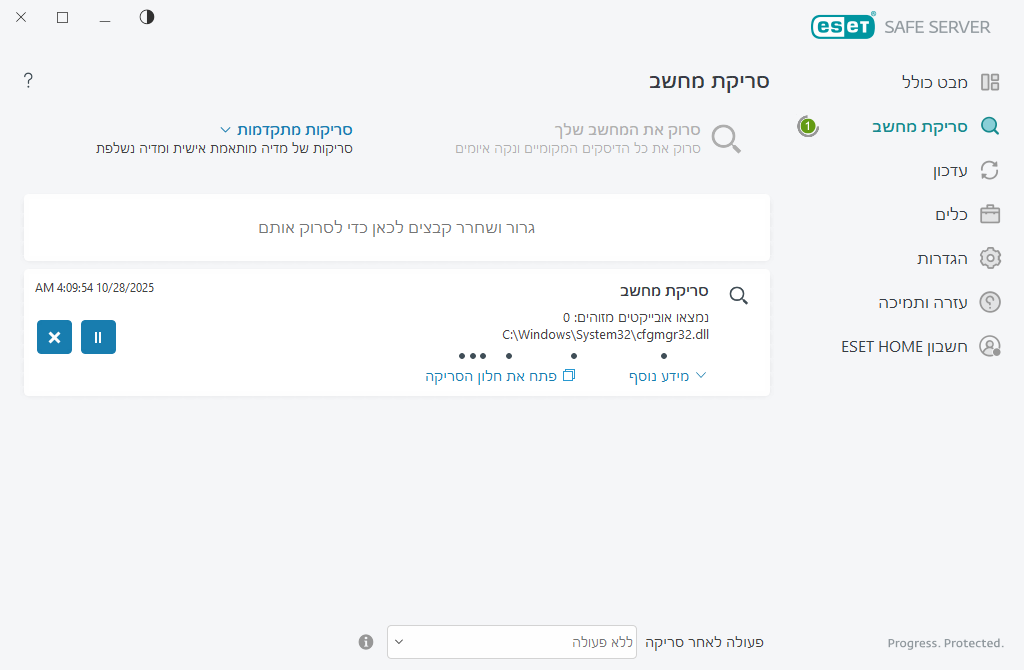Click the ESET HOME account icon
The height and width of the screenshot is (670, 1024).
(990, 346)
